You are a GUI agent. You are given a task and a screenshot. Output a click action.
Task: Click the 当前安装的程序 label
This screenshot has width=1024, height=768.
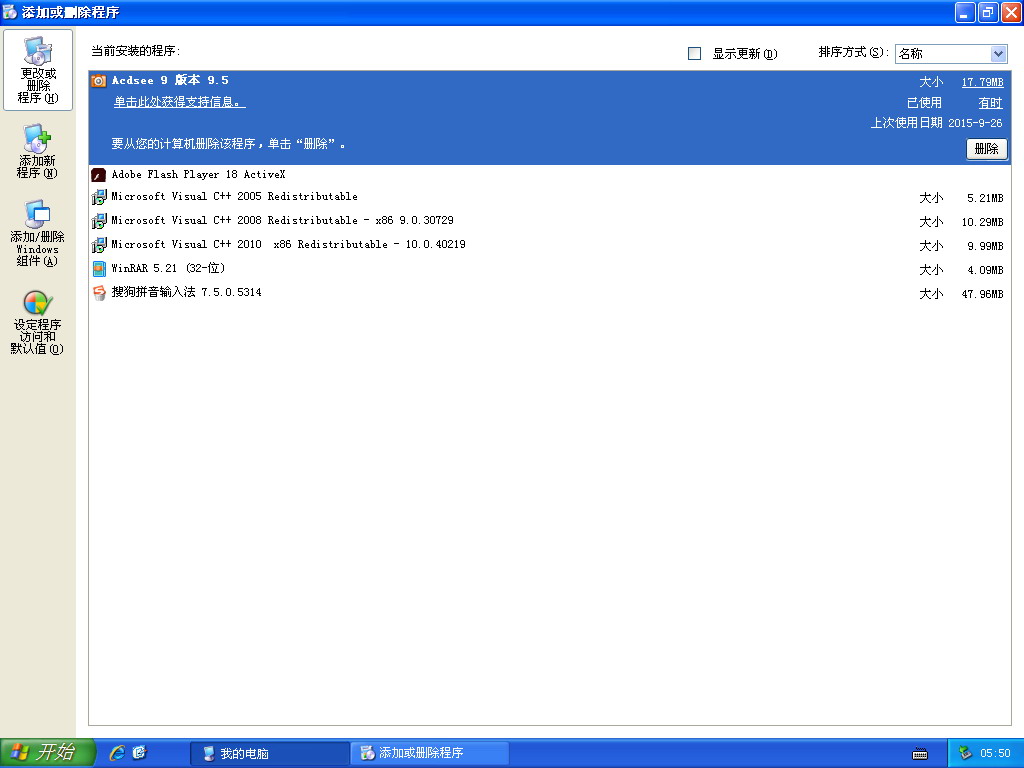pyautogui.click(x=135, y=51)
